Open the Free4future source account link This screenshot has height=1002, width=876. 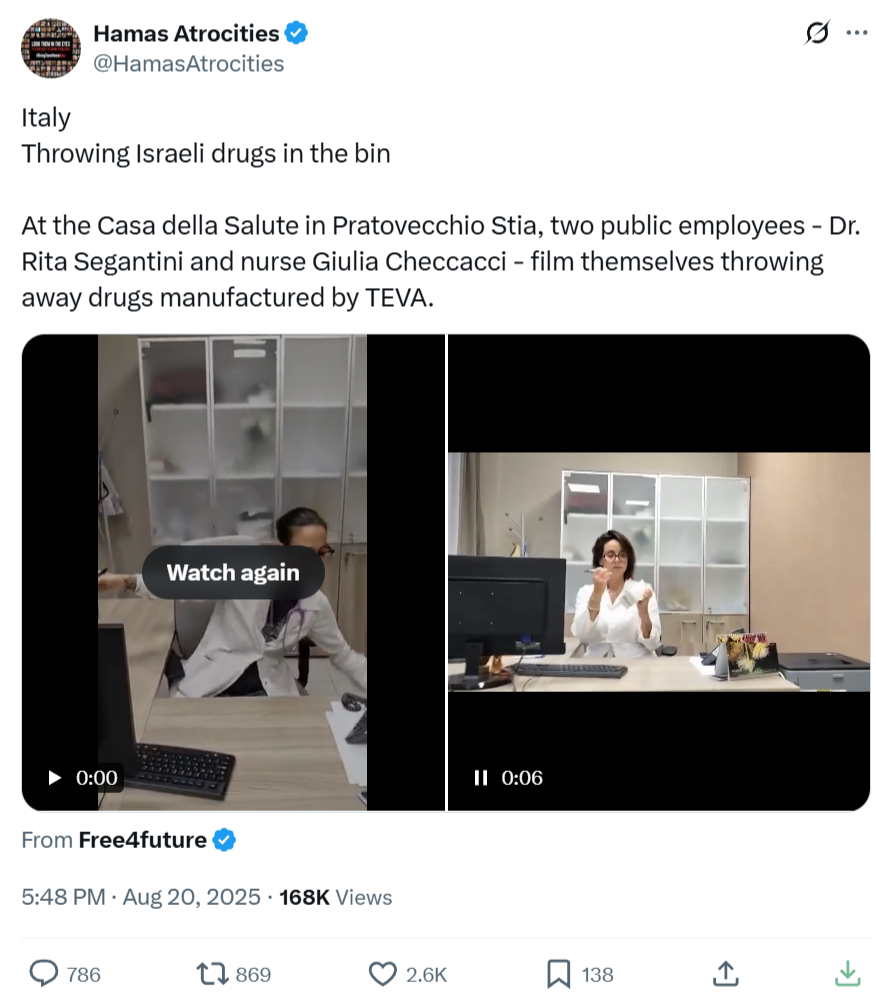[x=142, y=840]
